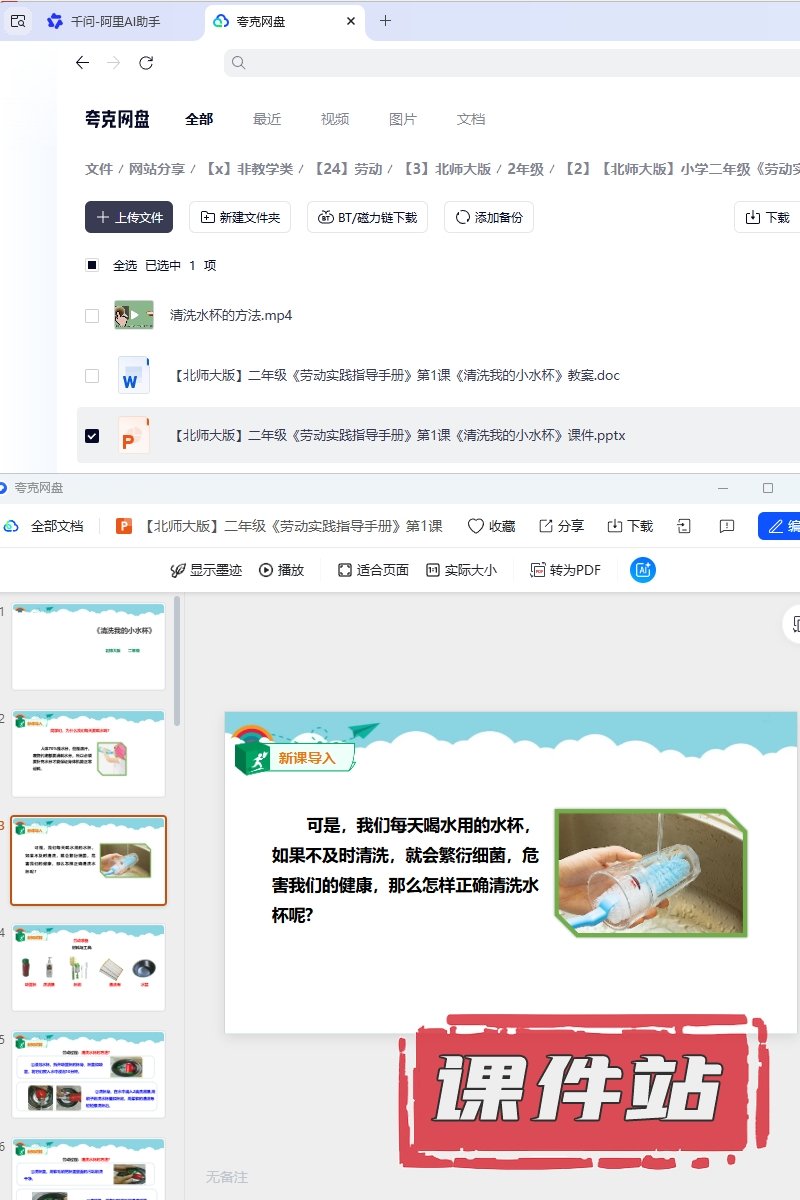The image size is (800, 1200).
Task: Click 收藏 heart icon
Action: [491, 526]
